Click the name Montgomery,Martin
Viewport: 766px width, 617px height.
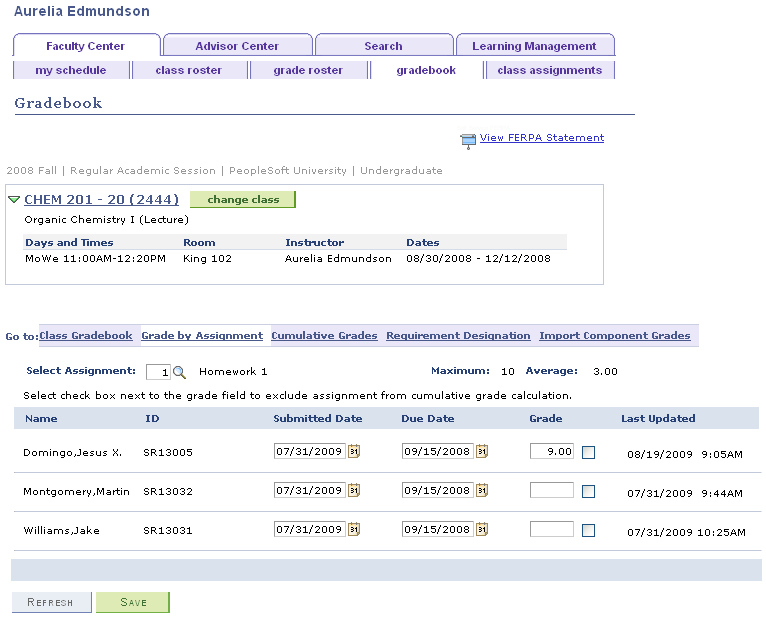pyautogui.click(x=76, y=492)
